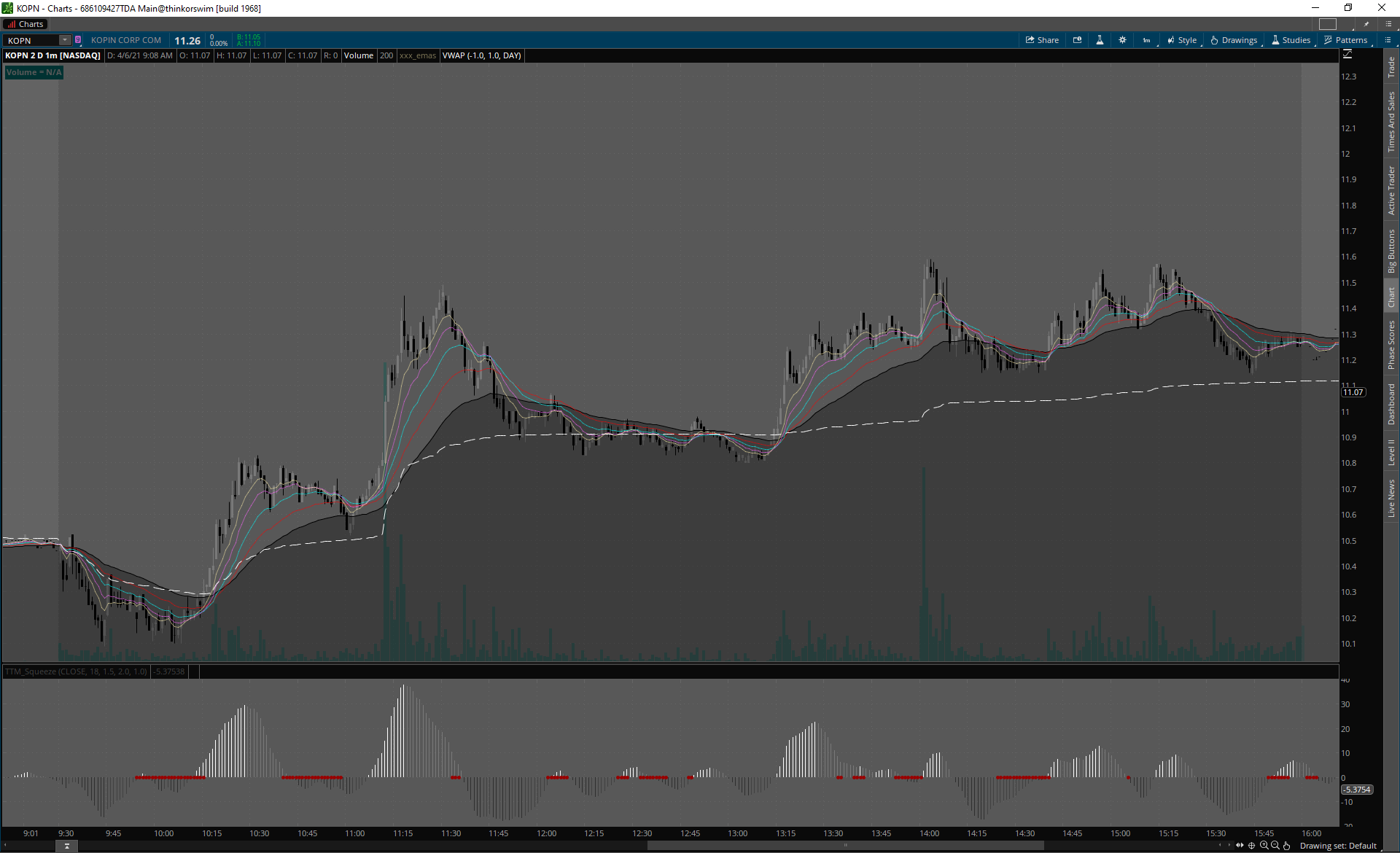Switch to the Active Trader side tab
The width and height of the screenshot is (1400, 853).
tap(1391, 190)
